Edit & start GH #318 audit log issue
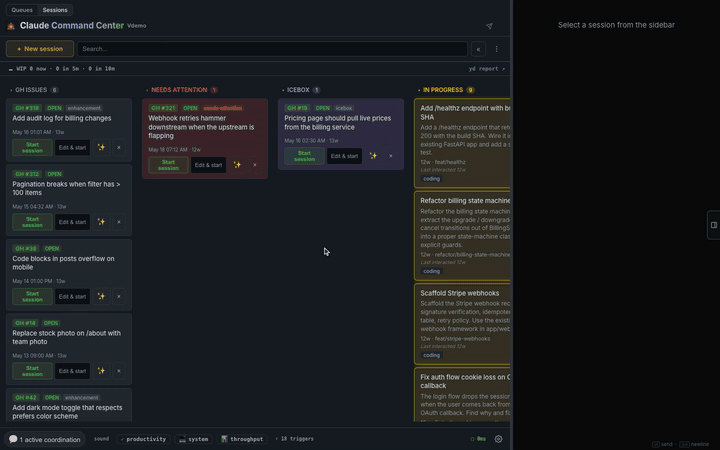 pyautogui.click(x=72, y=148)
